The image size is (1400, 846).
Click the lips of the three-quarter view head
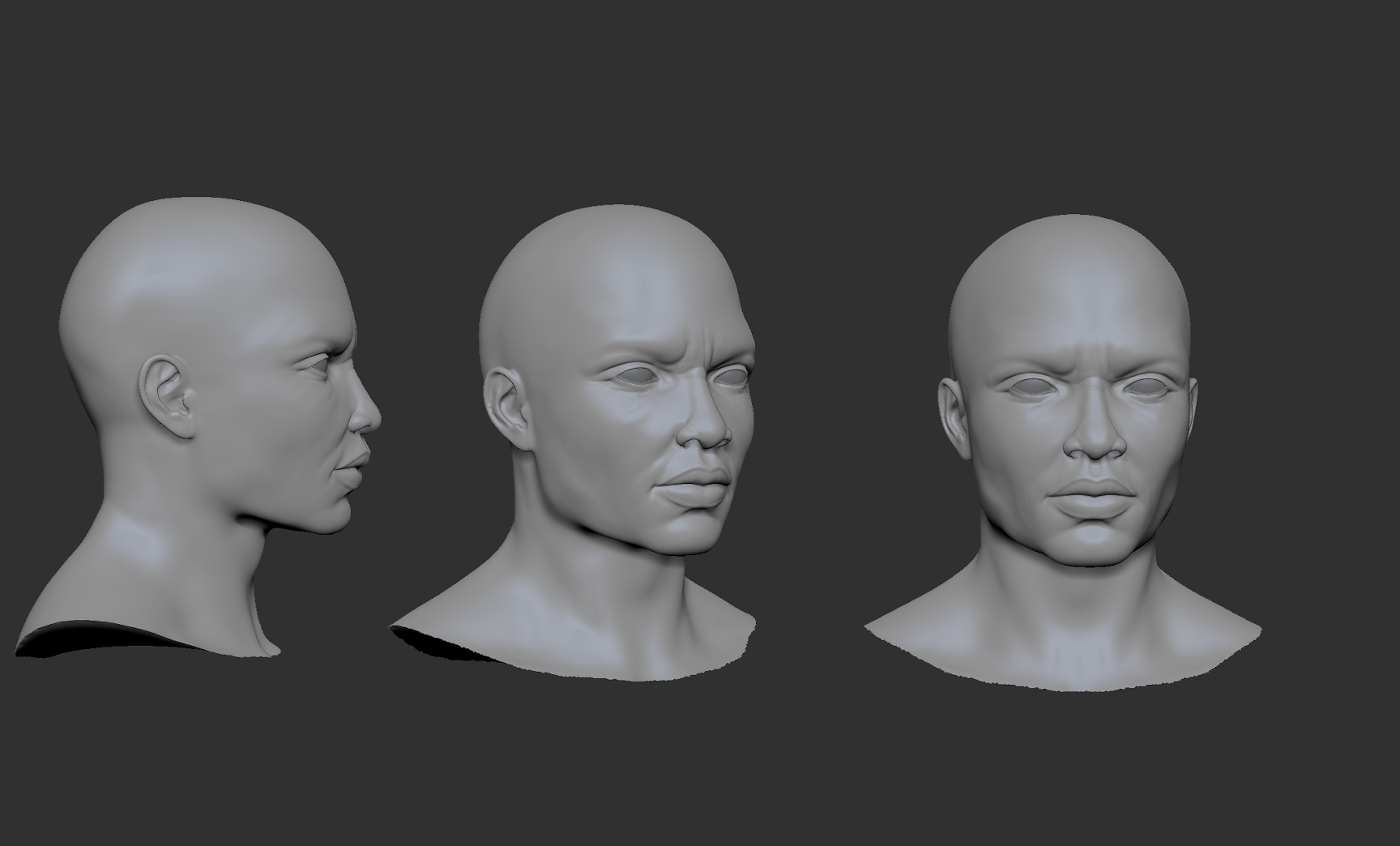click(689, 485)
